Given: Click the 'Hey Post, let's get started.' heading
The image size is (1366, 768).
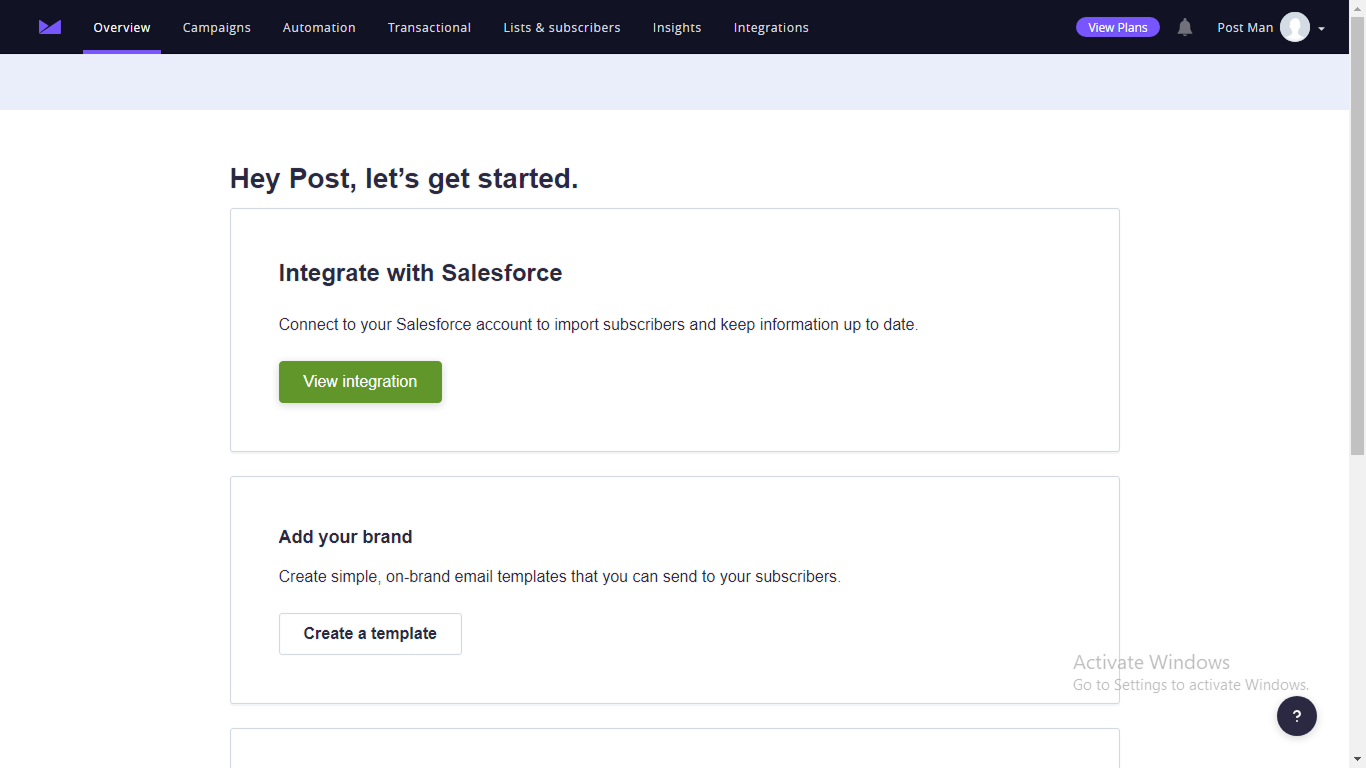Looking at the screenshot, I should pos(404,179).
